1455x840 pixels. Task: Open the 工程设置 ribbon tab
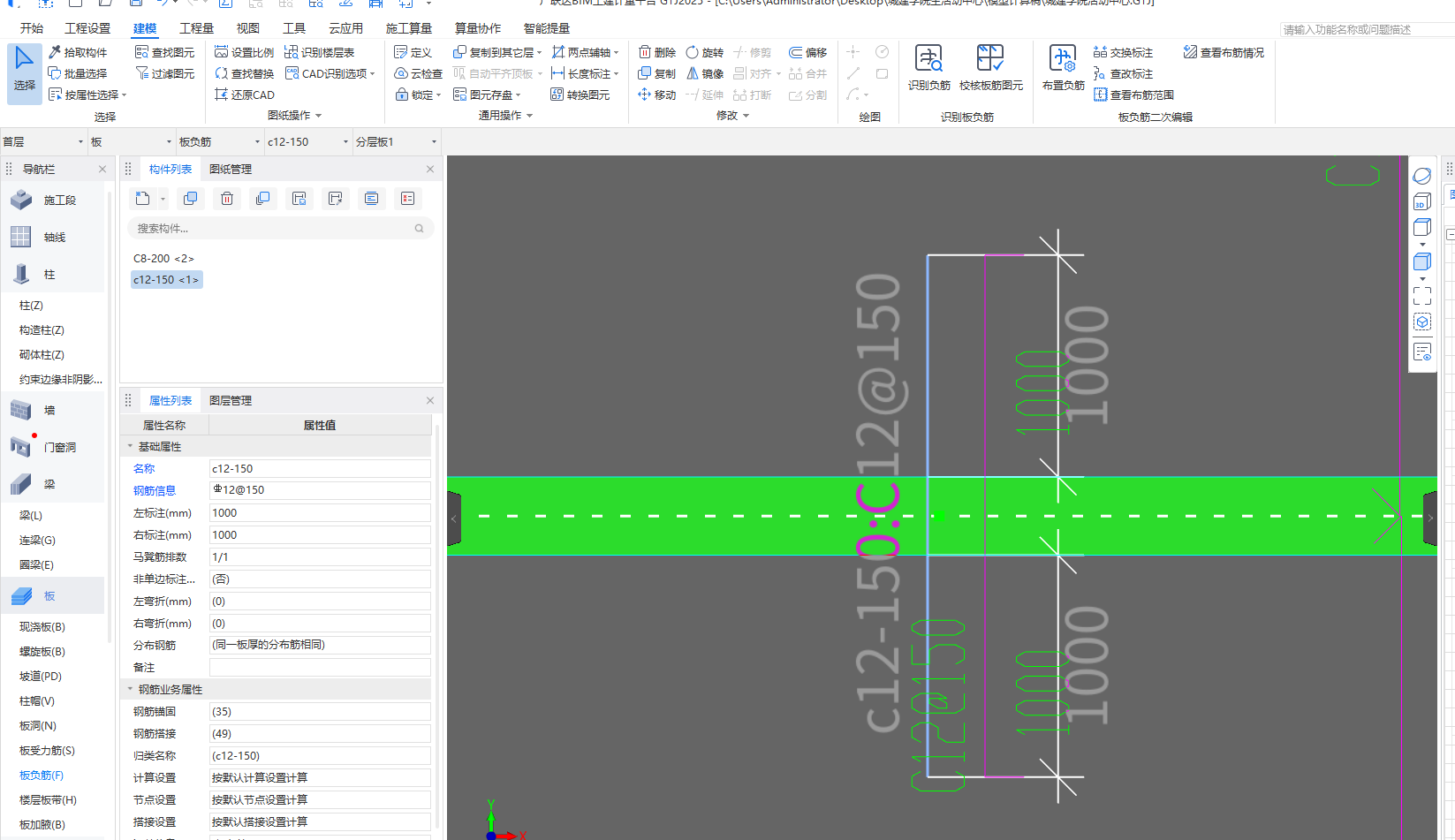pos(87,28)
